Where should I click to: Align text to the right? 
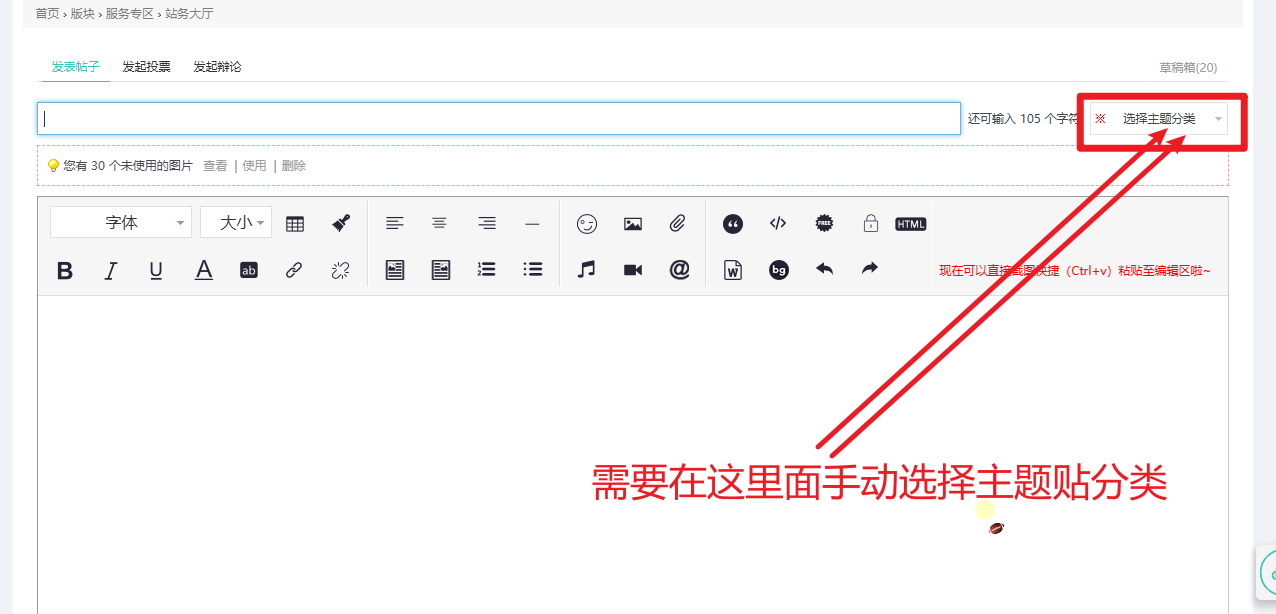point(487,223)
